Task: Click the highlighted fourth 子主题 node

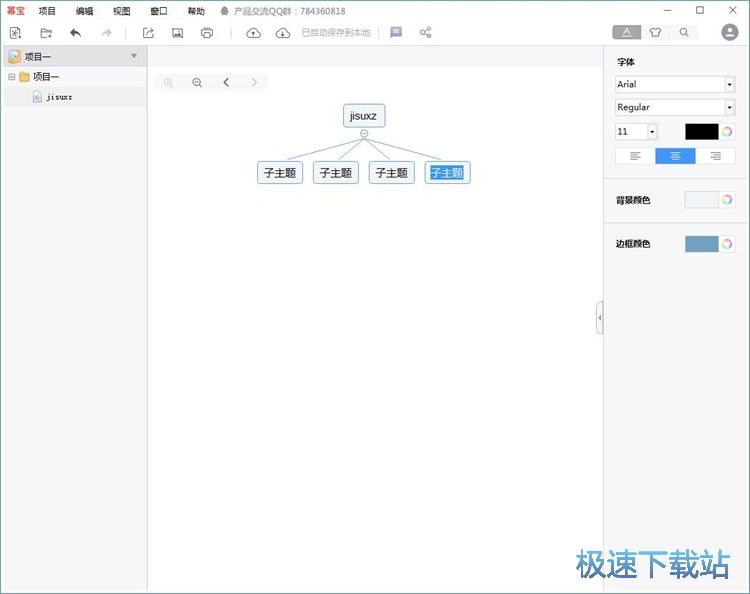Action: coord(447,173)
